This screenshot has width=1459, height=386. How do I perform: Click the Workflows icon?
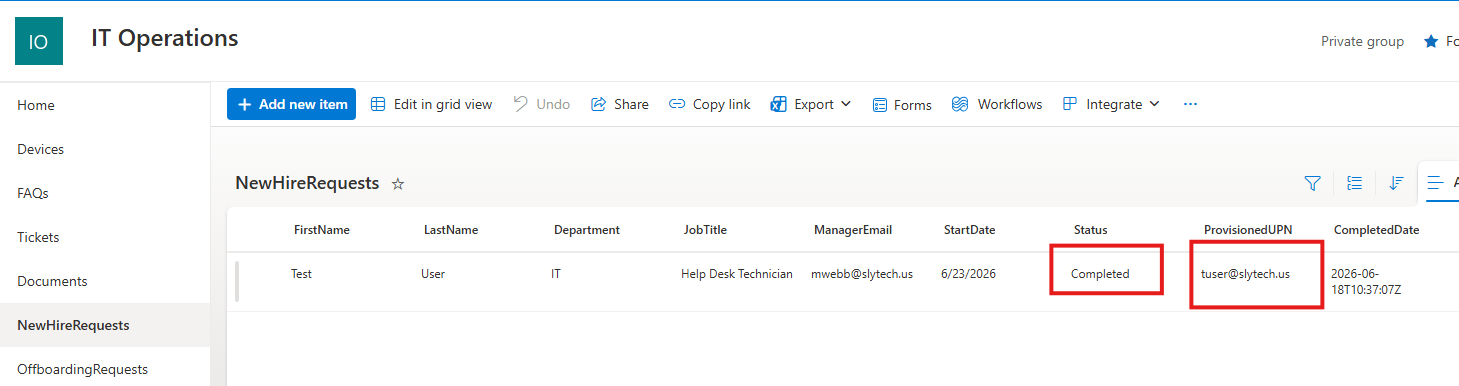(x=960, y=104)
